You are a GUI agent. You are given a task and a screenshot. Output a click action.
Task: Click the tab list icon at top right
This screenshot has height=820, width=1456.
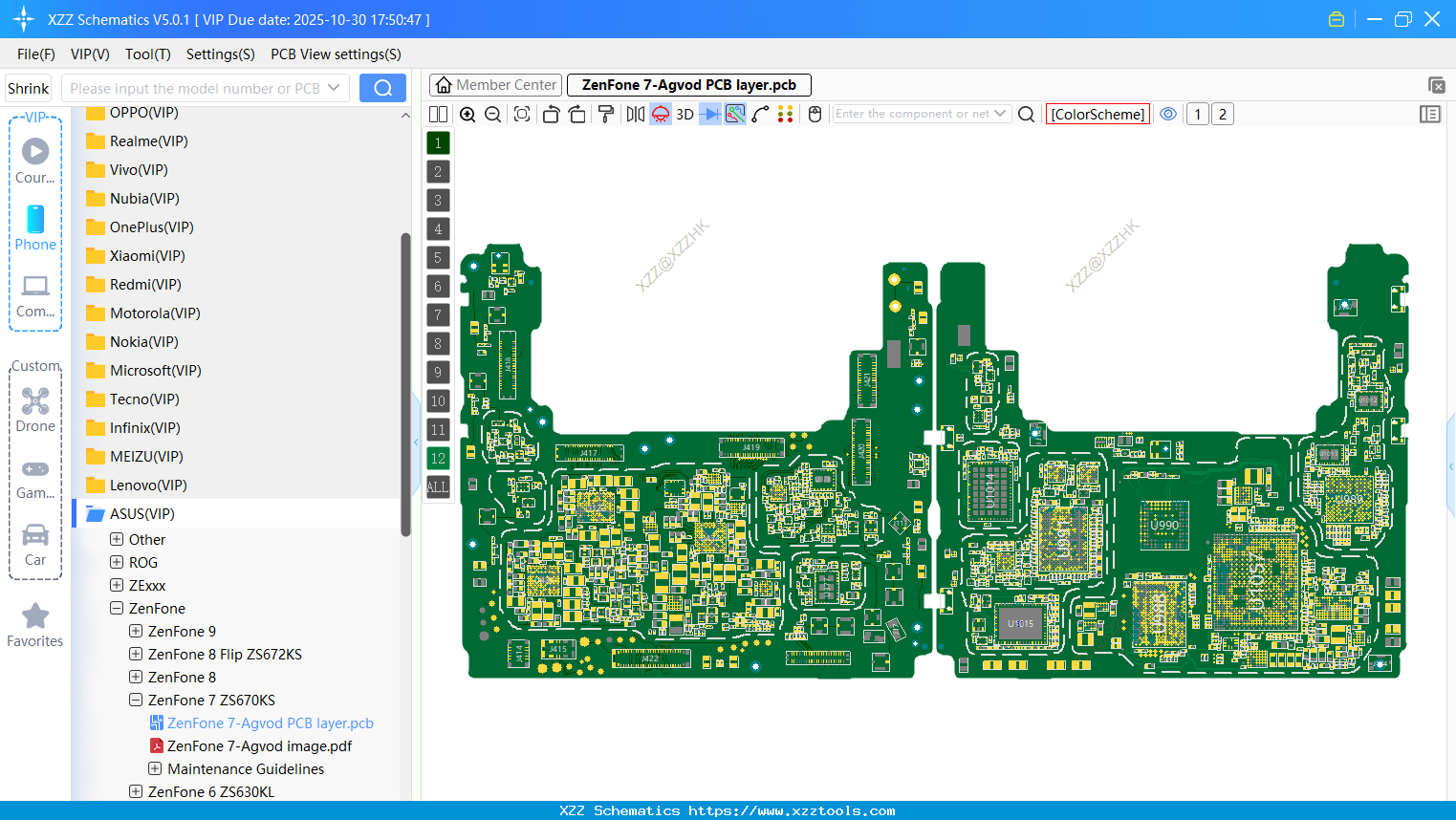point(1436,85)
